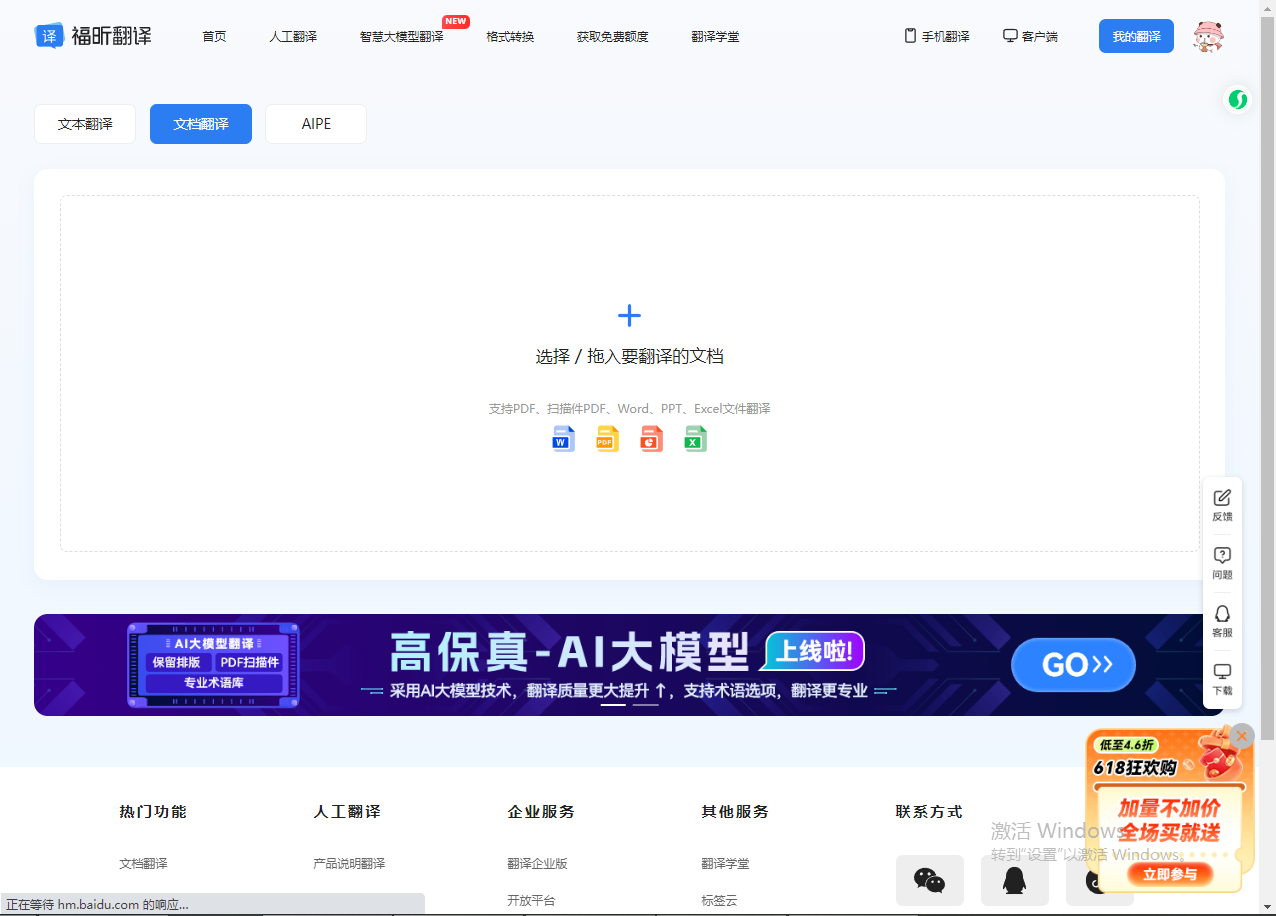Click the Excel file type icon

click(696, 439)
